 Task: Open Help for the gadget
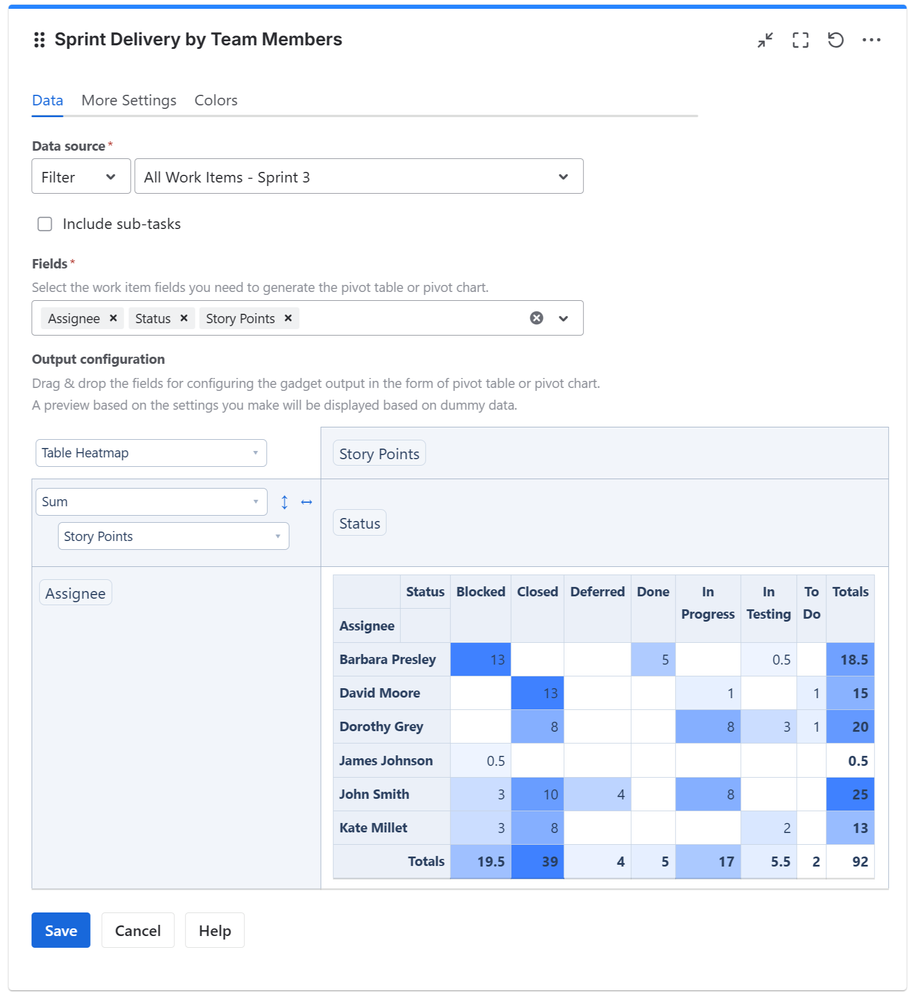click(214, 930)
